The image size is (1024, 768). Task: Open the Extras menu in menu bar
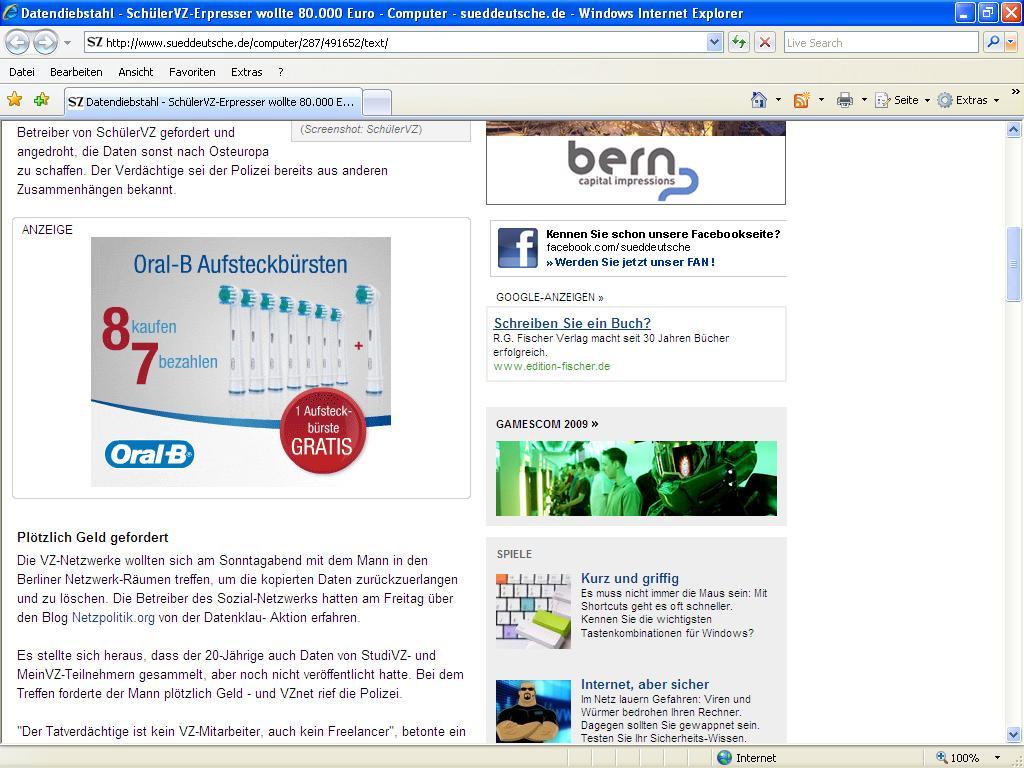[x=246, y=72]
